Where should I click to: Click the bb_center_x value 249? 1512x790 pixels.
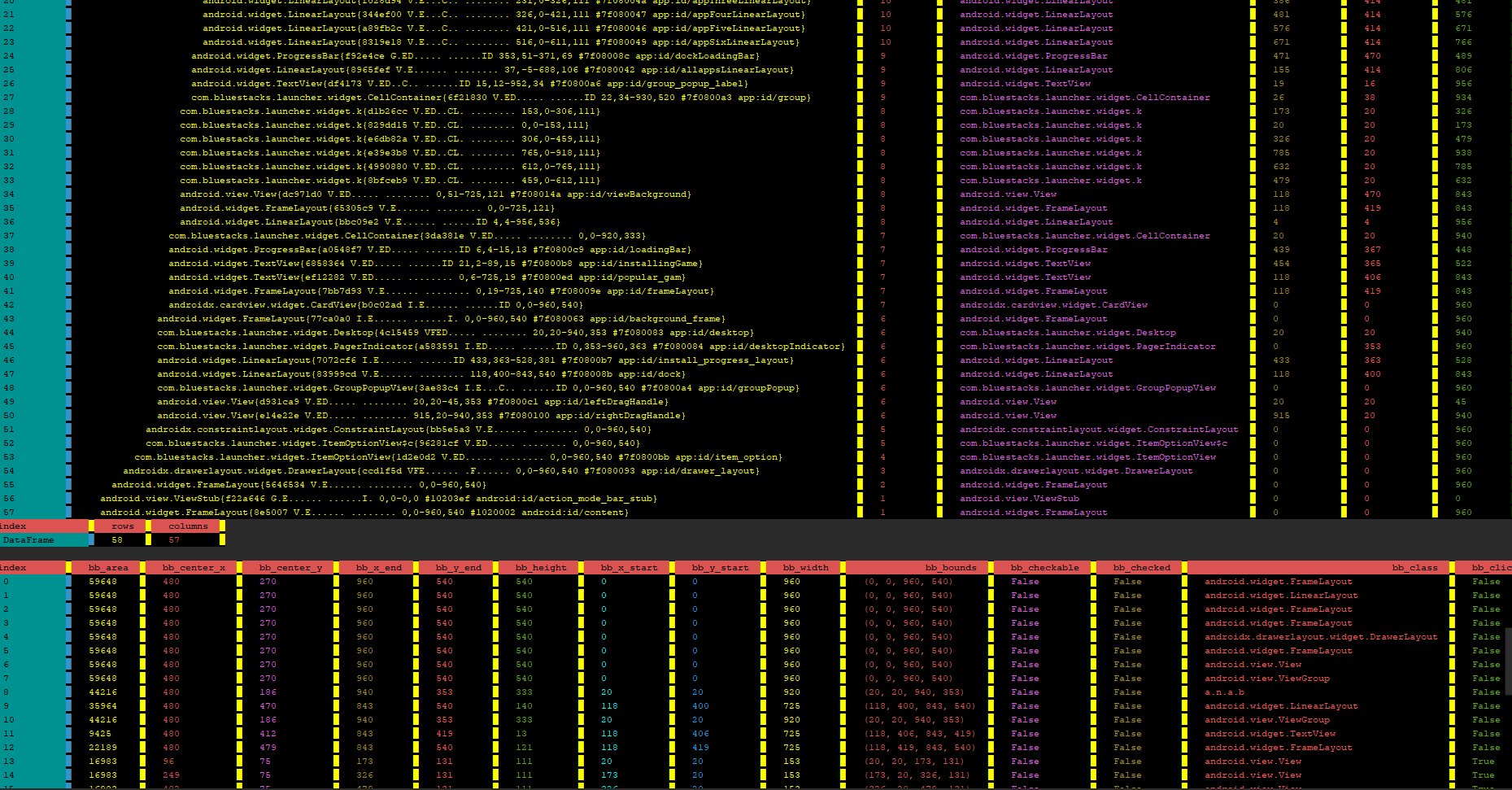click(171, 775)
